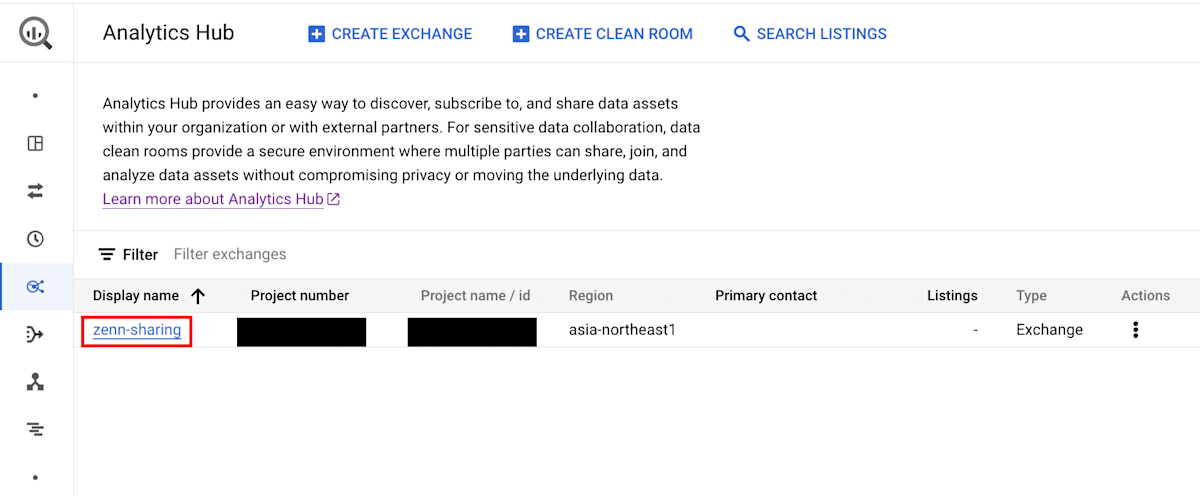Click CREATE CLEAN ROOM button
The height and width of the screenshot is (496, 1200).
602,33
